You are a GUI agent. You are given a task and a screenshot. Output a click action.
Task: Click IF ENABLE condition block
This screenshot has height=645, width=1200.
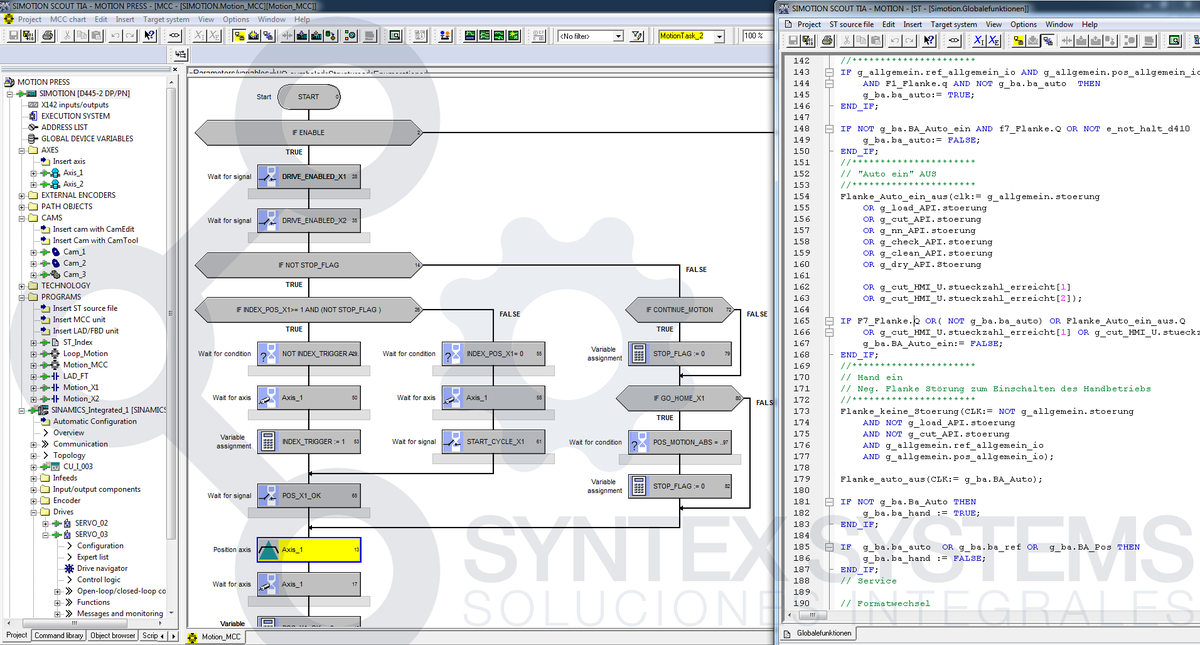coord(308,132)
